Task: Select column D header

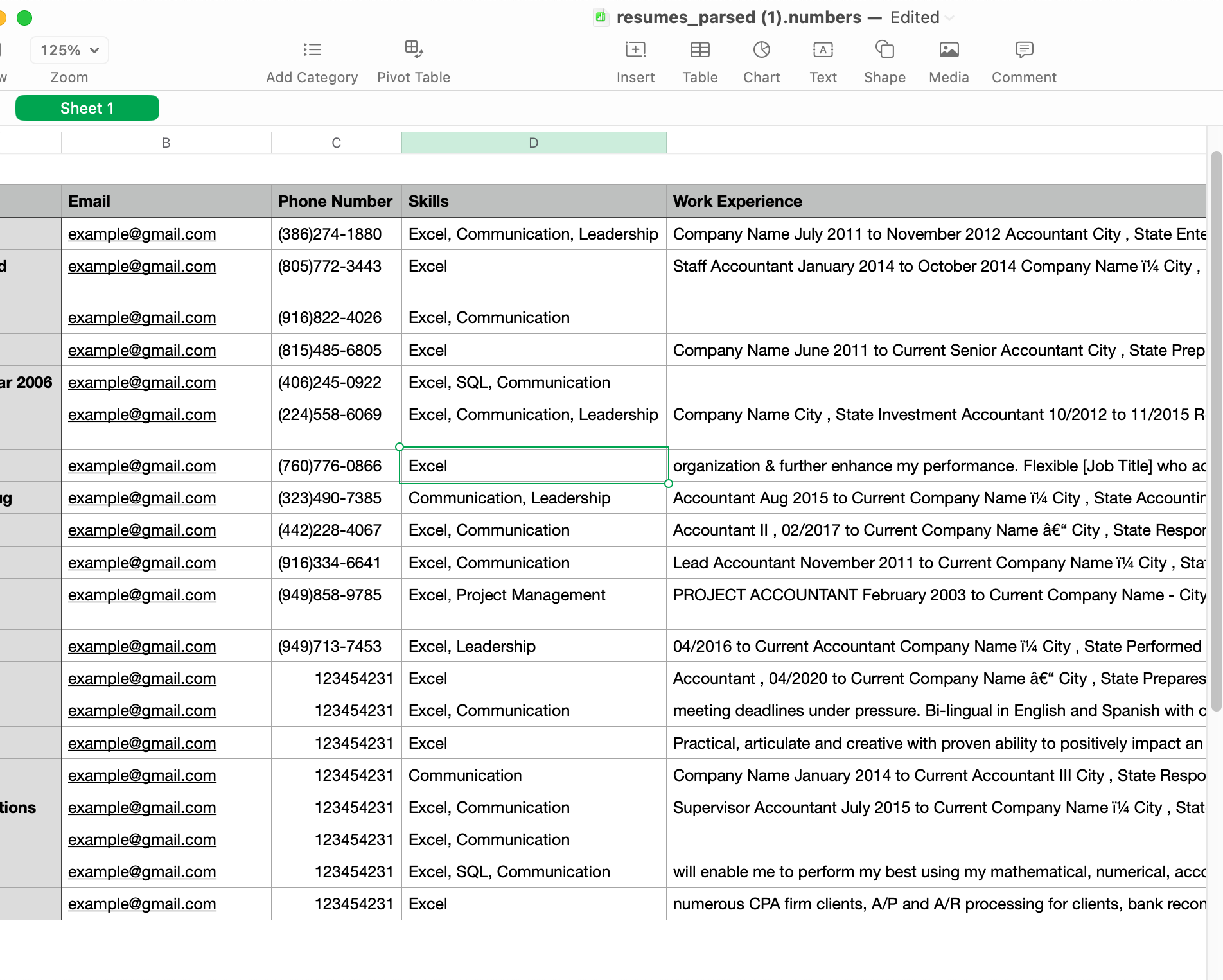Action: (x=534, y=143)
